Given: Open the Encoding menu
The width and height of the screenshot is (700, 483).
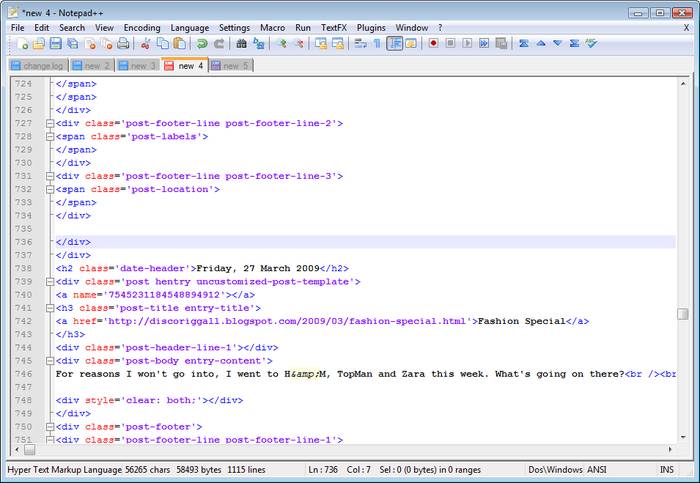Looking at the screenshot, I should tap(141, 28).
